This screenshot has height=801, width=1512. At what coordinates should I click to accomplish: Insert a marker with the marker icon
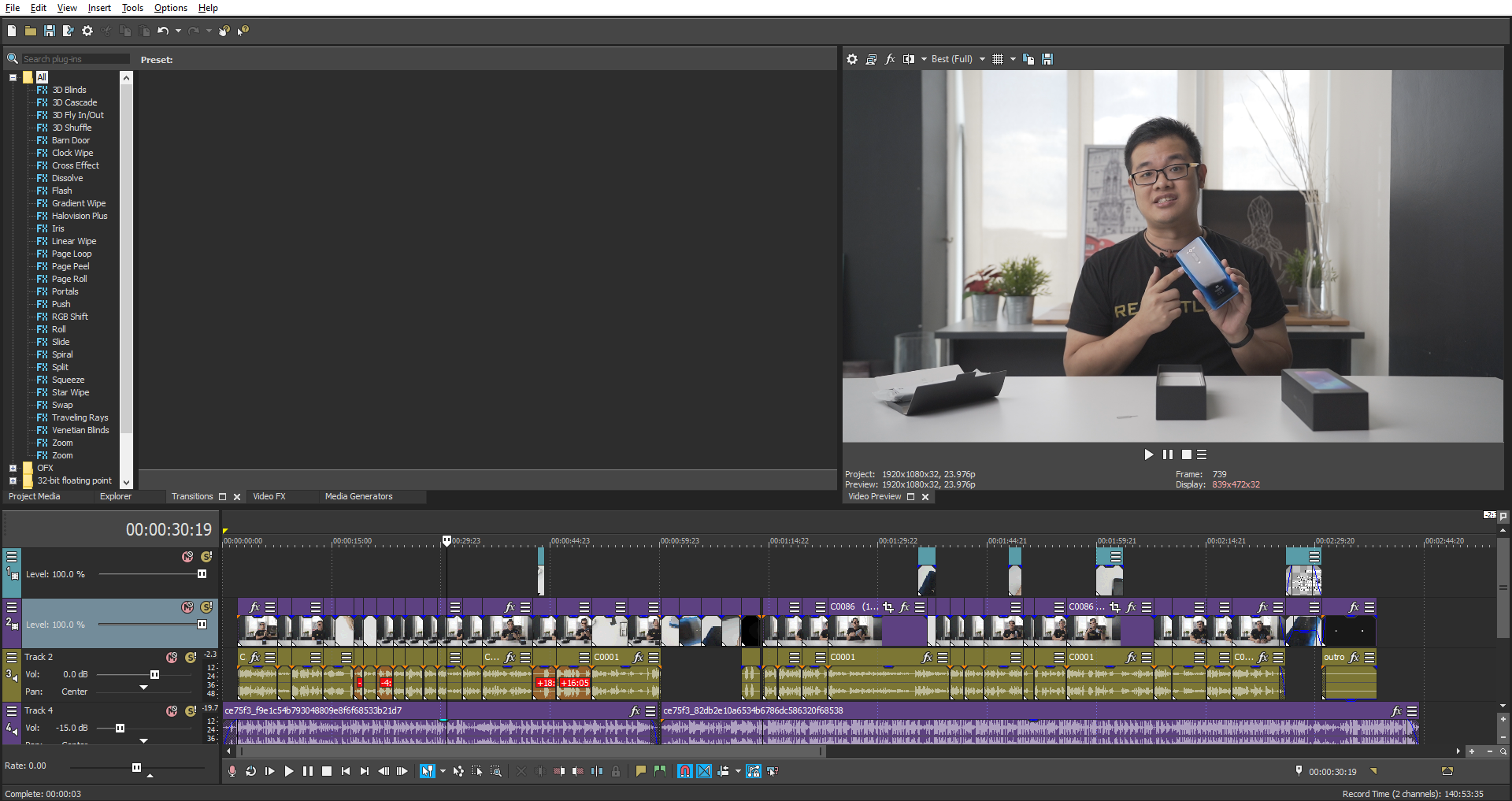point(640,771)
